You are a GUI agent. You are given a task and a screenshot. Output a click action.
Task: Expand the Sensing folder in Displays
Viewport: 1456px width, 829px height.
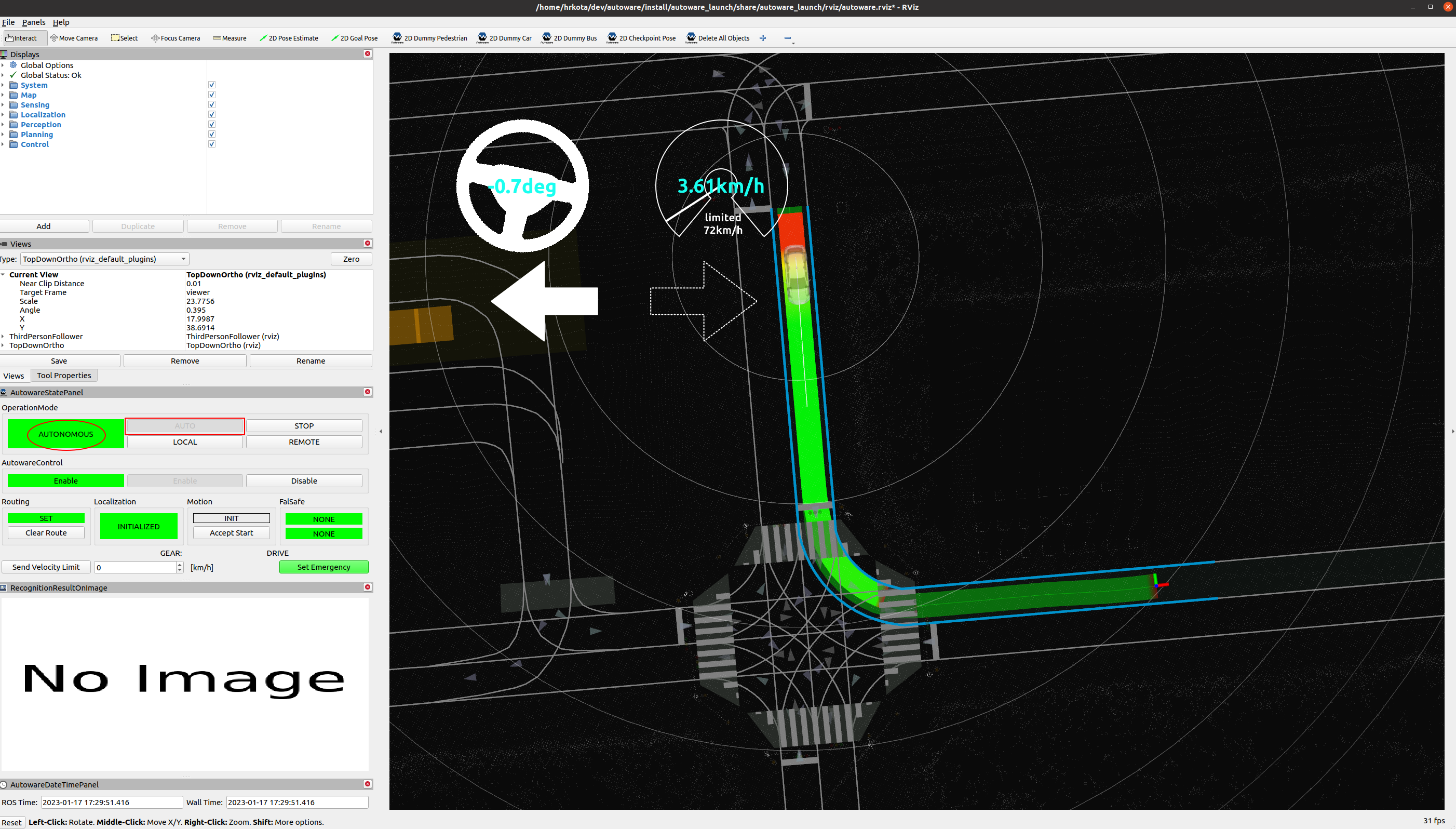point(3,105)
